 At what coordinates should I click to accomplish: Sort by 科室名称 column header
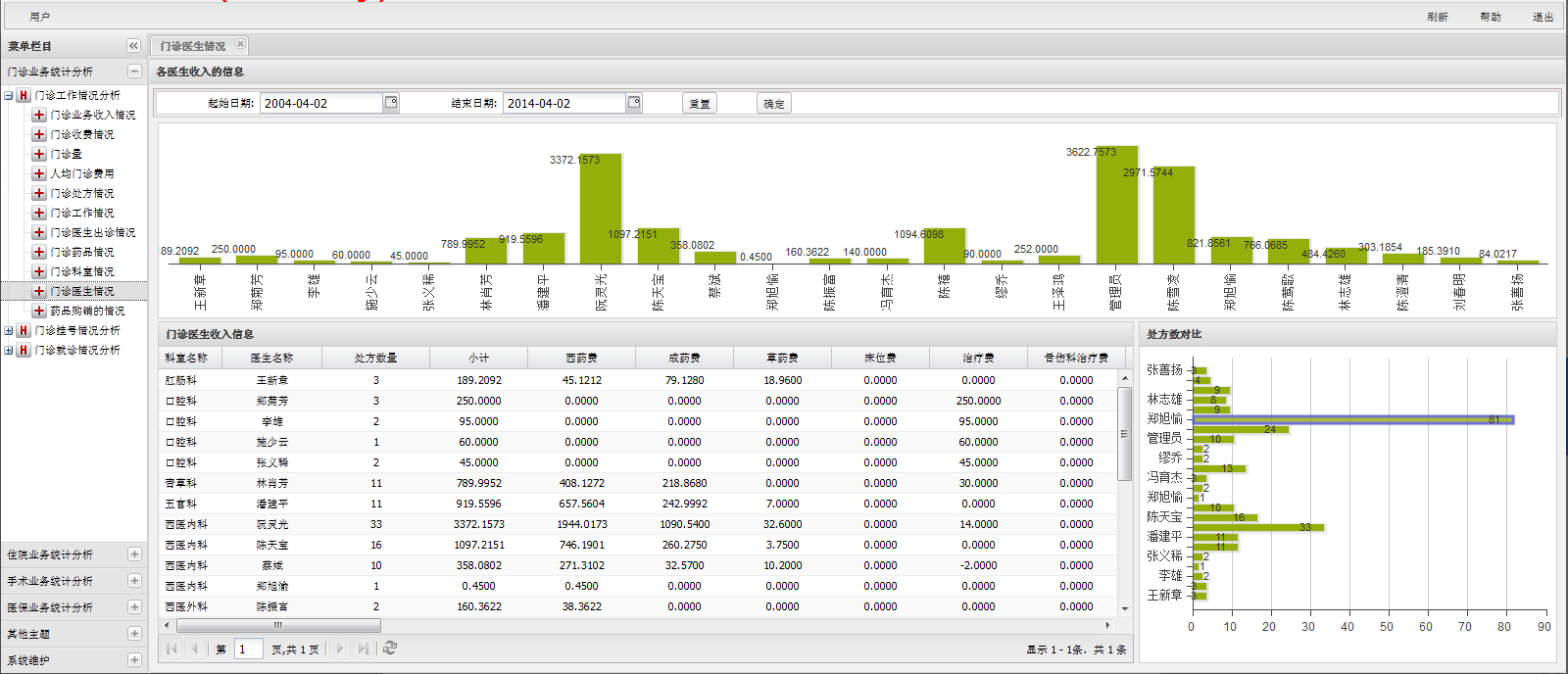[190, 358]
